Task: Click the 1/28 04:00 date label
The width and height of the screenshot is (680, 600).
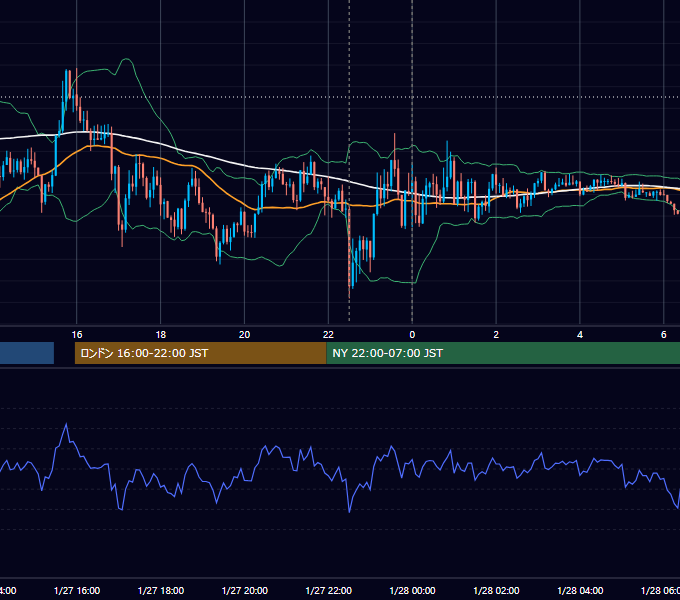Action: coord(580,590)
